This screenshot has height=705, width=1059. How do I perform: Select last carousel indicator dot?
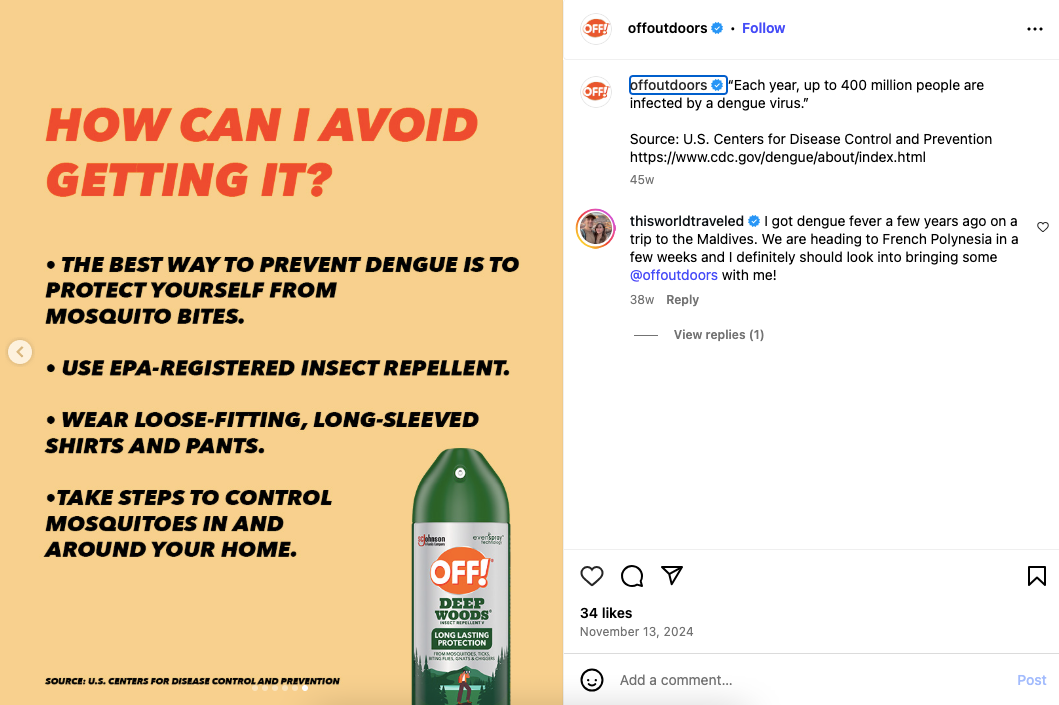coord(305,688)
